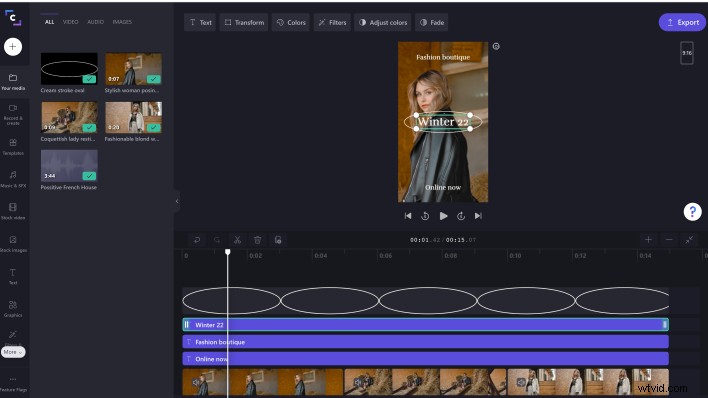This screenshot has height=398, width=708.
Task: Open the Text editing tool
Action: (x=200, y=22)
